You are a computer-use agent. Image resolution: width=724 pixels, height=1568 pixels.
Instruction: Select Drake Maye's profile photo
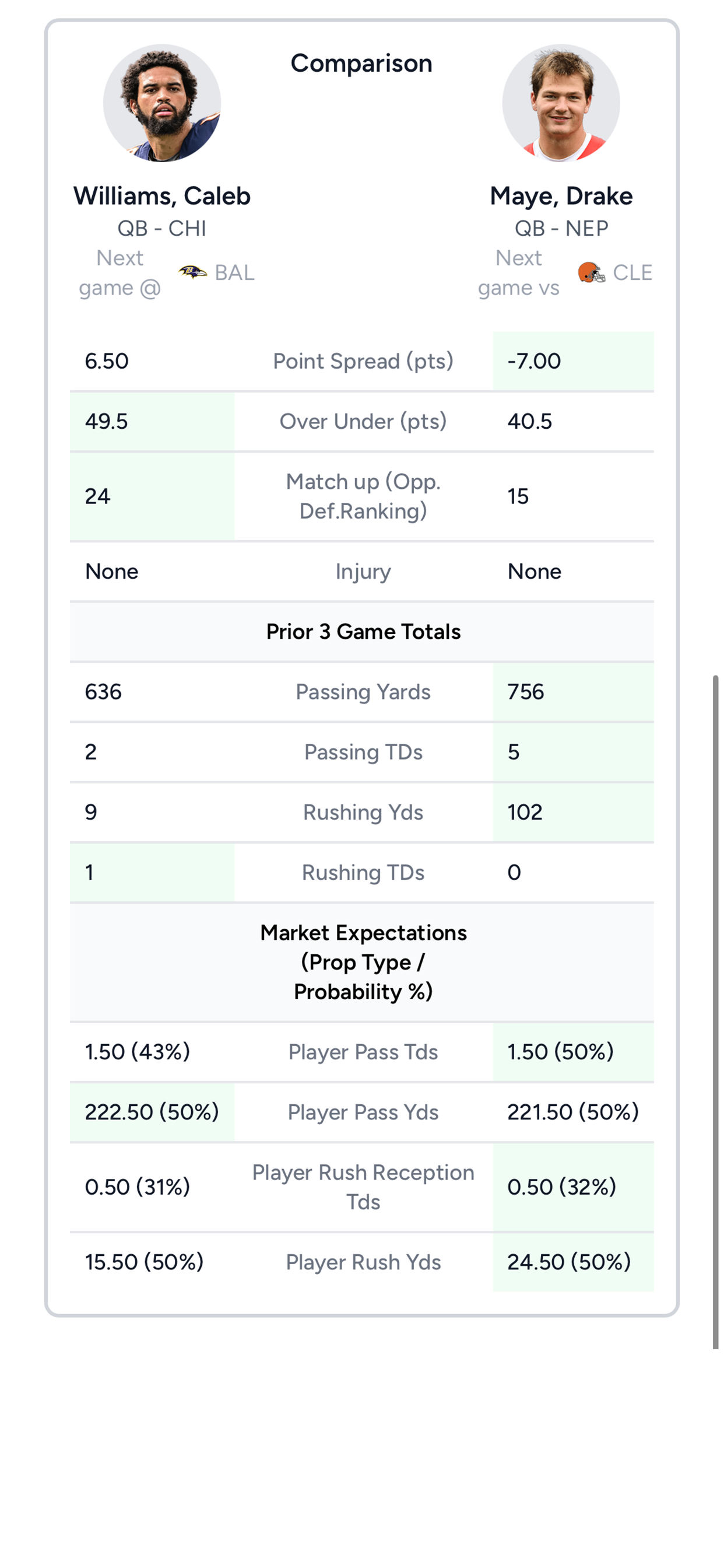[561, 104]
